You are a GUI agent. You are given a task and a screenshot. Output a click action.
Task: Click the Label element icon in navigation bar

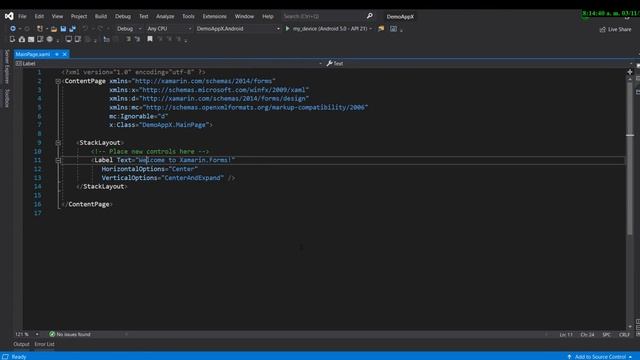(19, 63)
